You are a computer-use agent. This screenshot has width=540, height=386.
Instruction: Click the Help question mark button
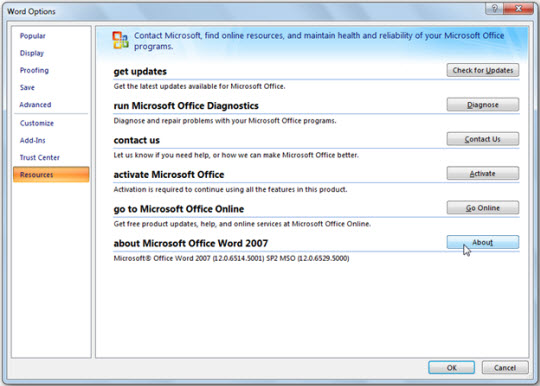click(x=495, y=9)
